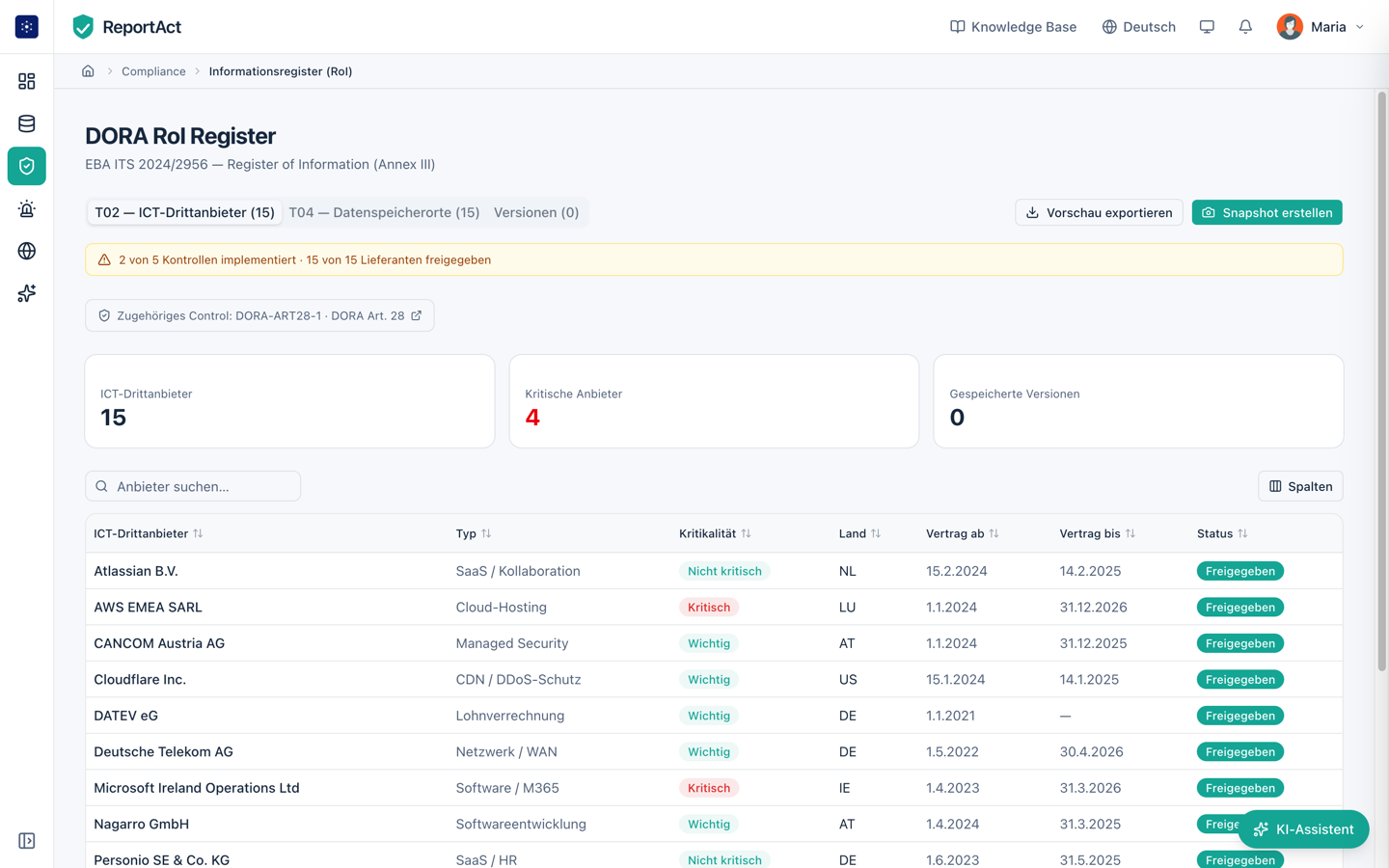Open the sparkles AI icon in sidebar
This screenshot has height=868, width=1389.
[27, 293]
